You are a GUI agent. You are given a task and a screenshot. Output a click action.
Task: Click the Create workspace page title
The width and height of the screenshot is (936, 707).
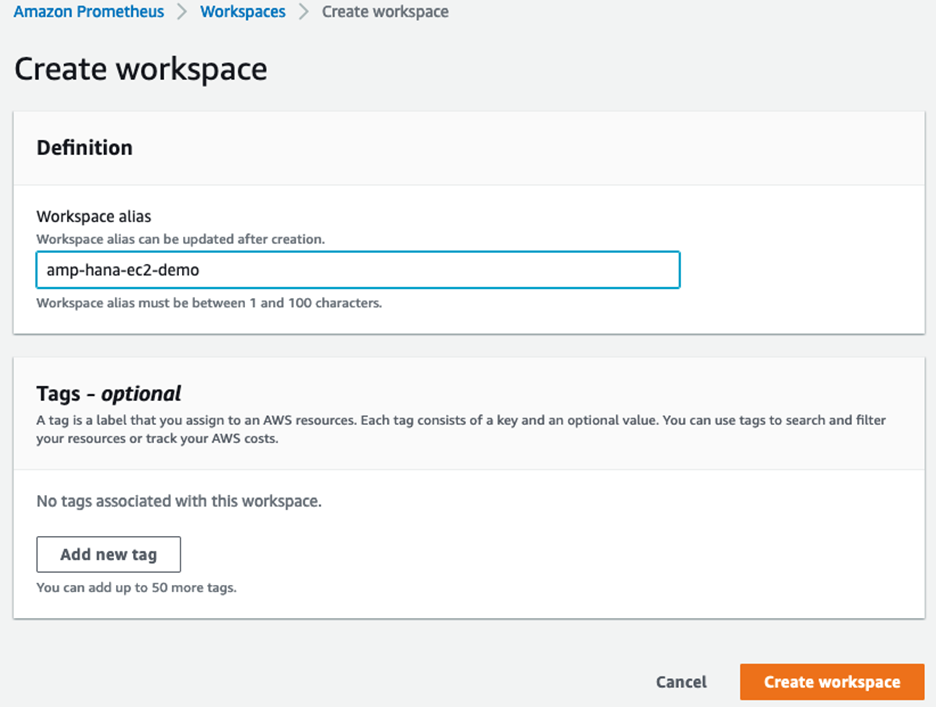click(141, 69)
